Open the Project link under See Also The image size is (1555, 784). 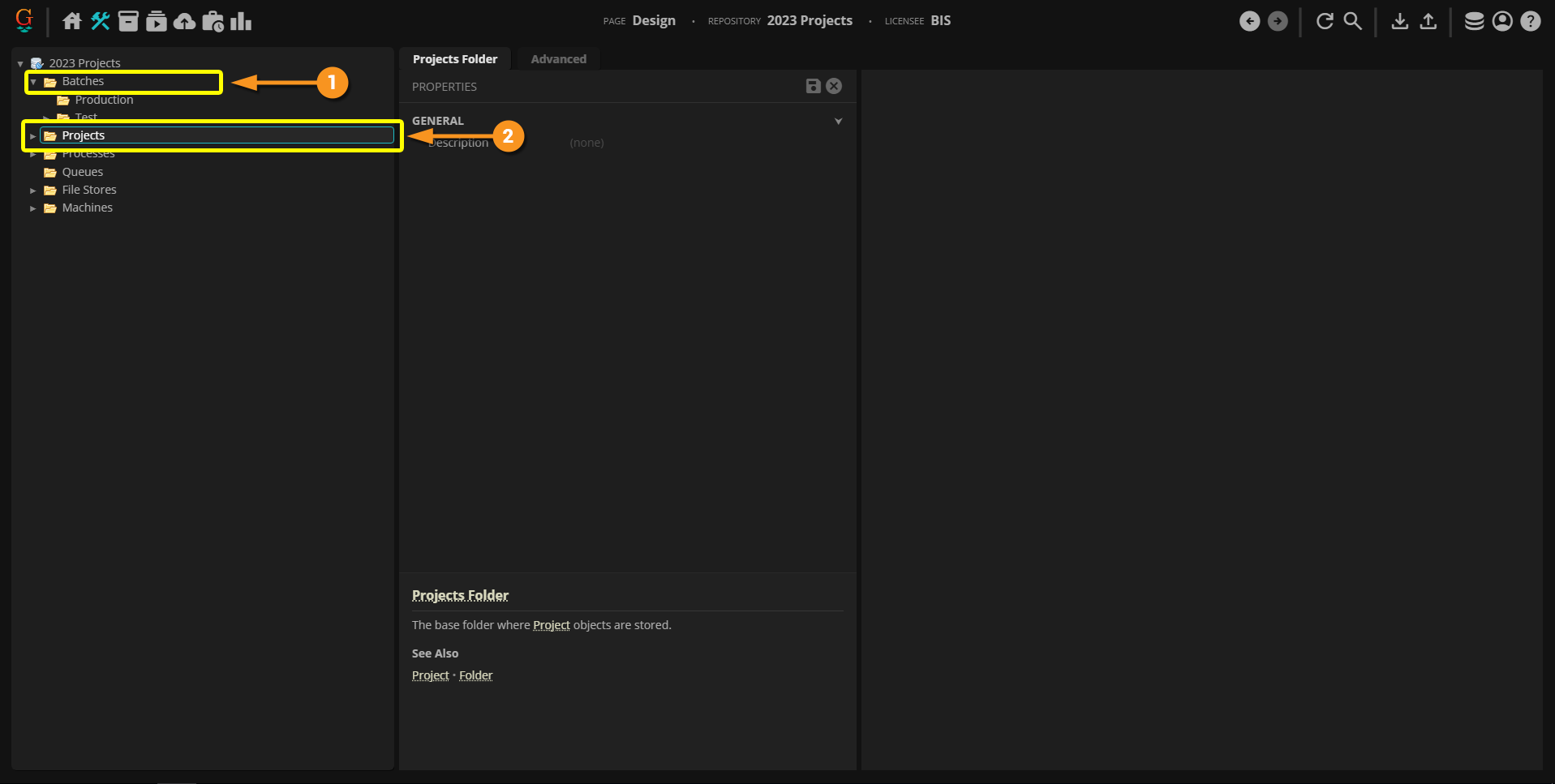431,675
